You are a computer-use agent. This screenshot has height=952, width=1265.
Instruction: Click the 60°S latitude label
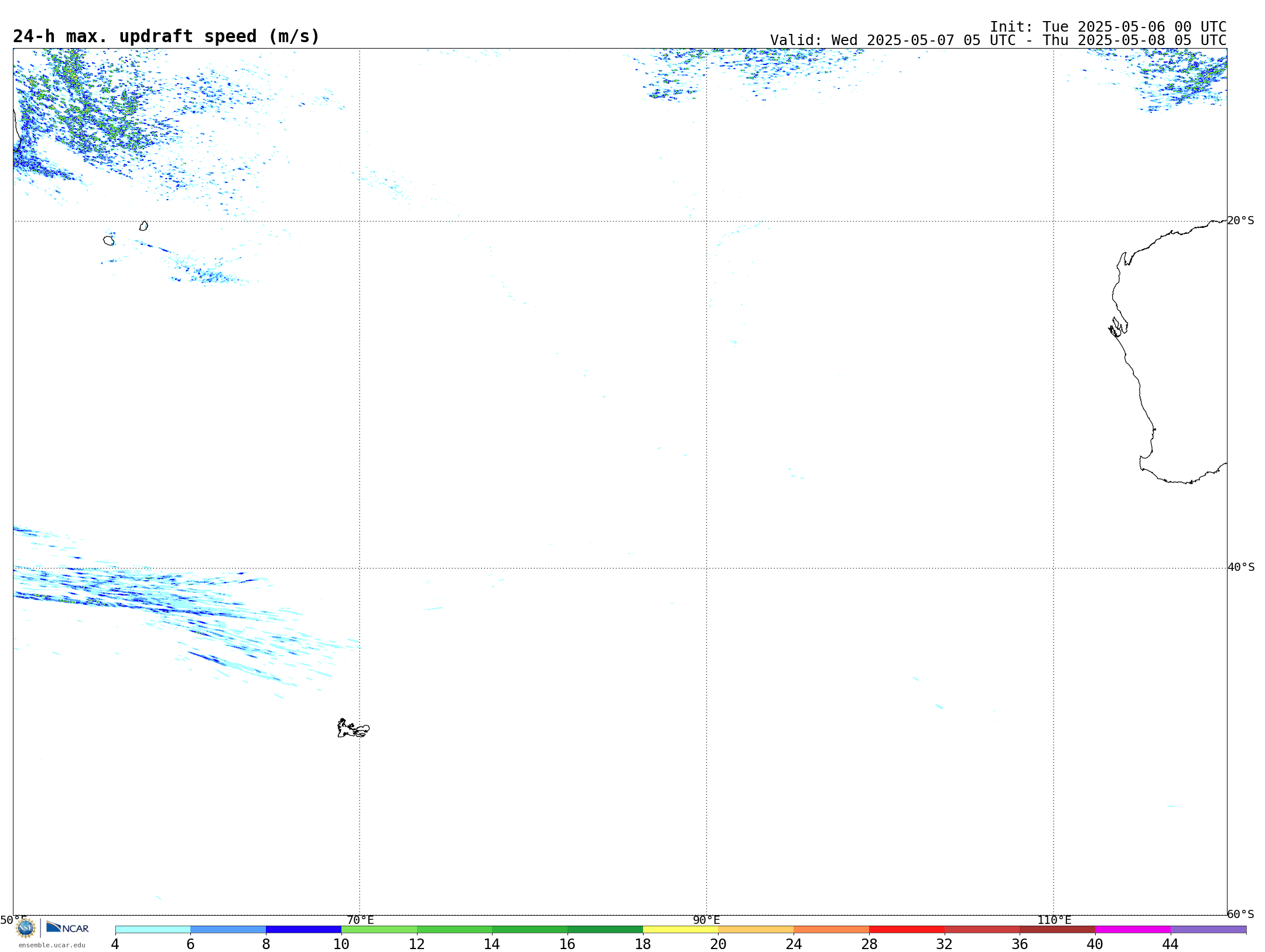click(1241, 914)
